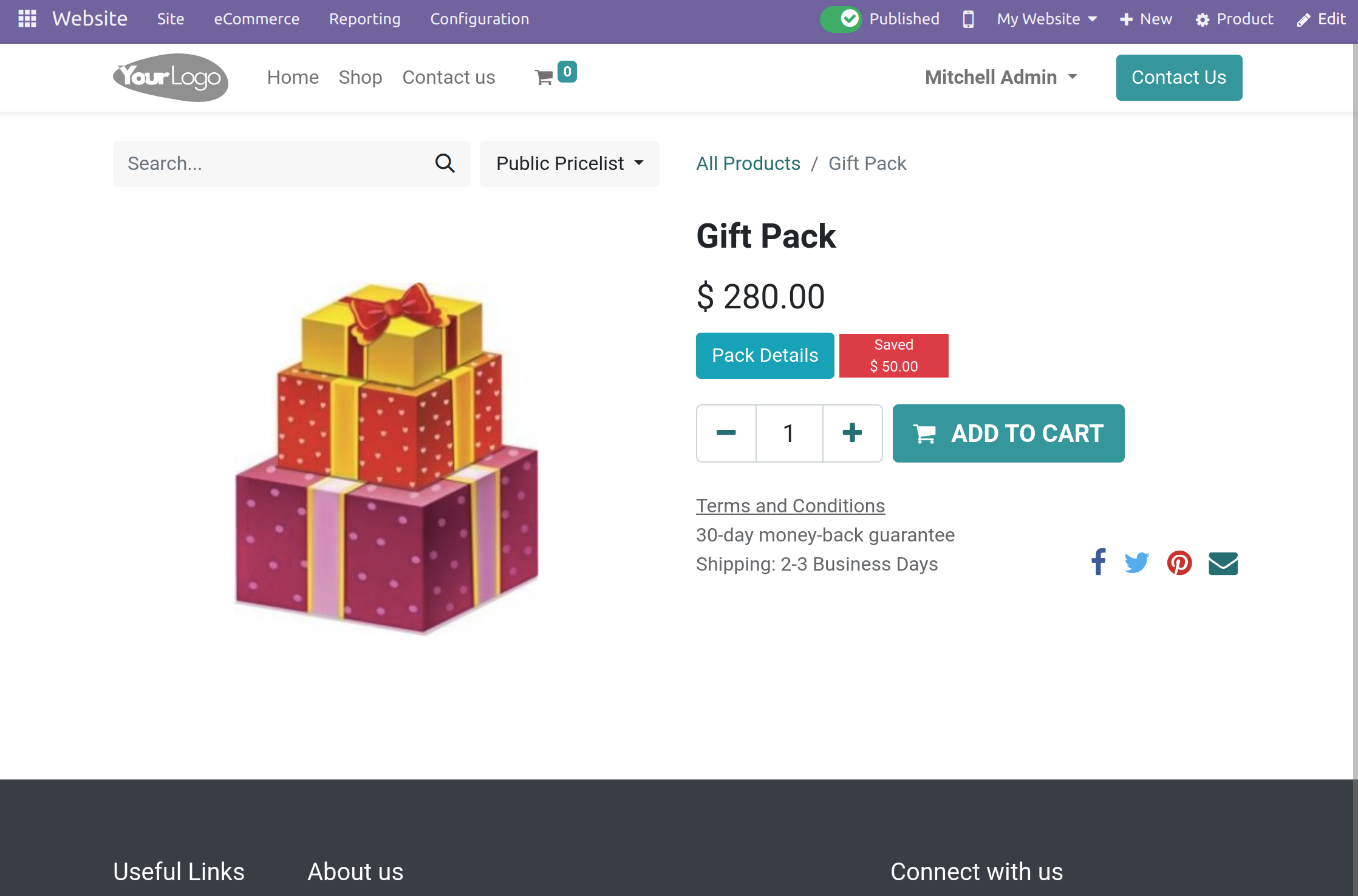Share product on Twitter
This screenshot has height=896, width=1358.
coord(1136,563)
